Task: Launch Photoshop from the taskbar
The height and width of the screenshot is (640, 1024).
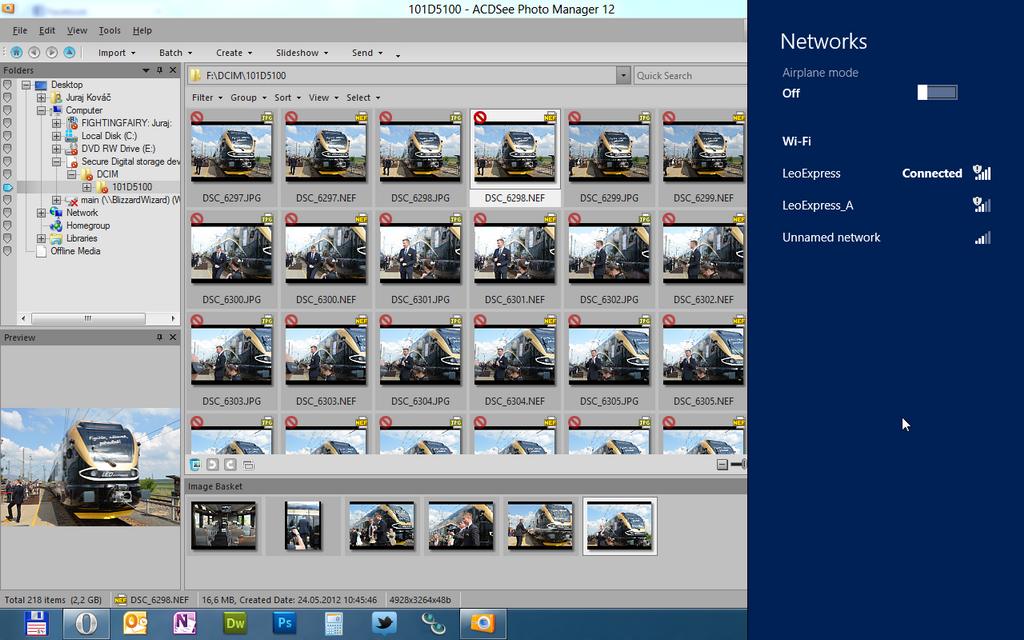Action: 284,624
